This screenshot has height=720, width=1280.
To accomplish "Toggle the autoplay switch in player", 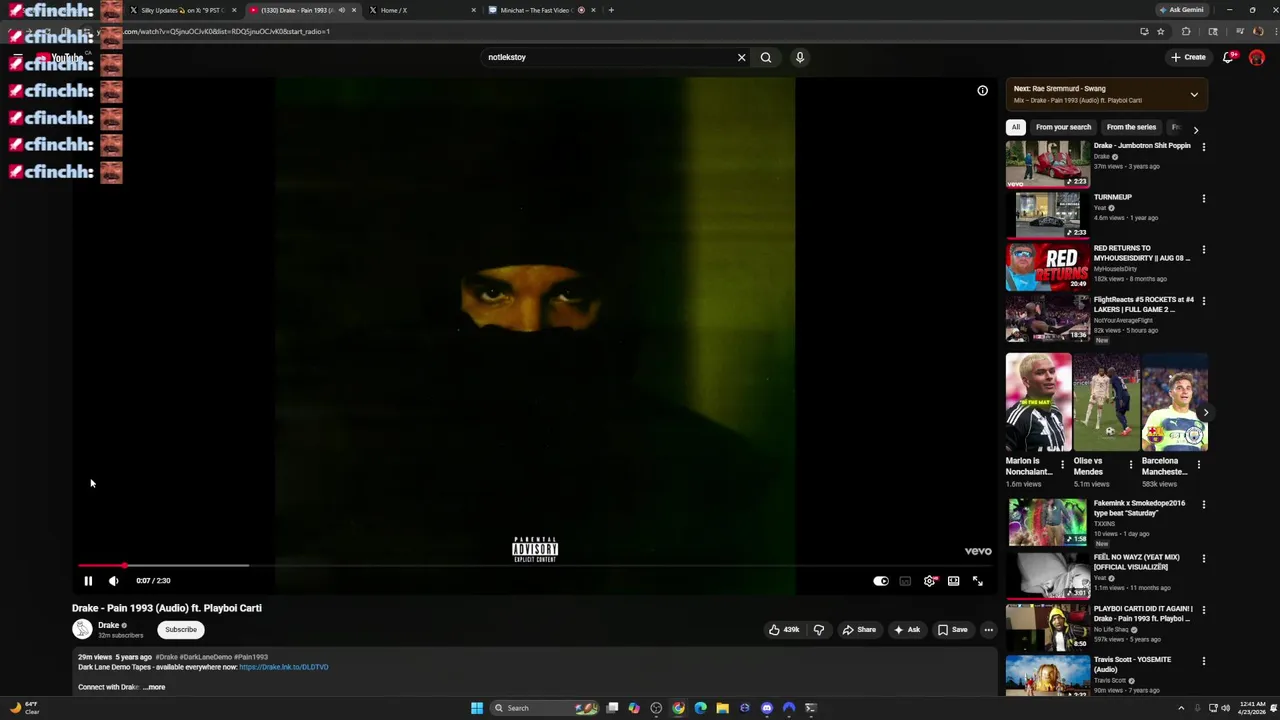I will tap(881, 581).
